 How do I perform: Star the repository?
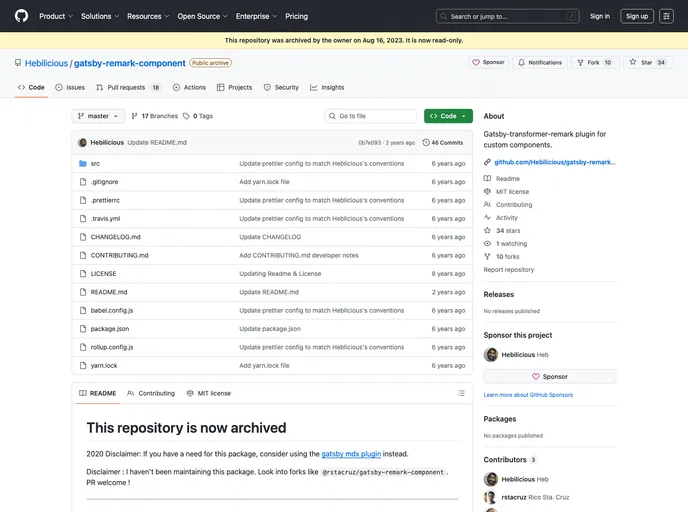click(648, 62)
